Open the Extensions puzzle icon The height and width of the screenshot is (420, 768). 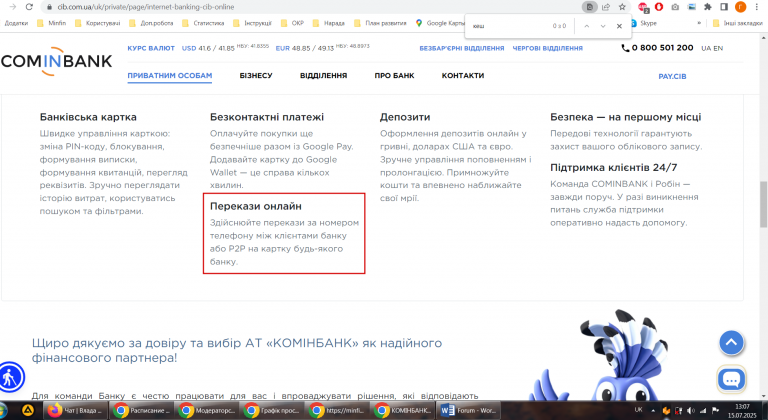[708, 7]
